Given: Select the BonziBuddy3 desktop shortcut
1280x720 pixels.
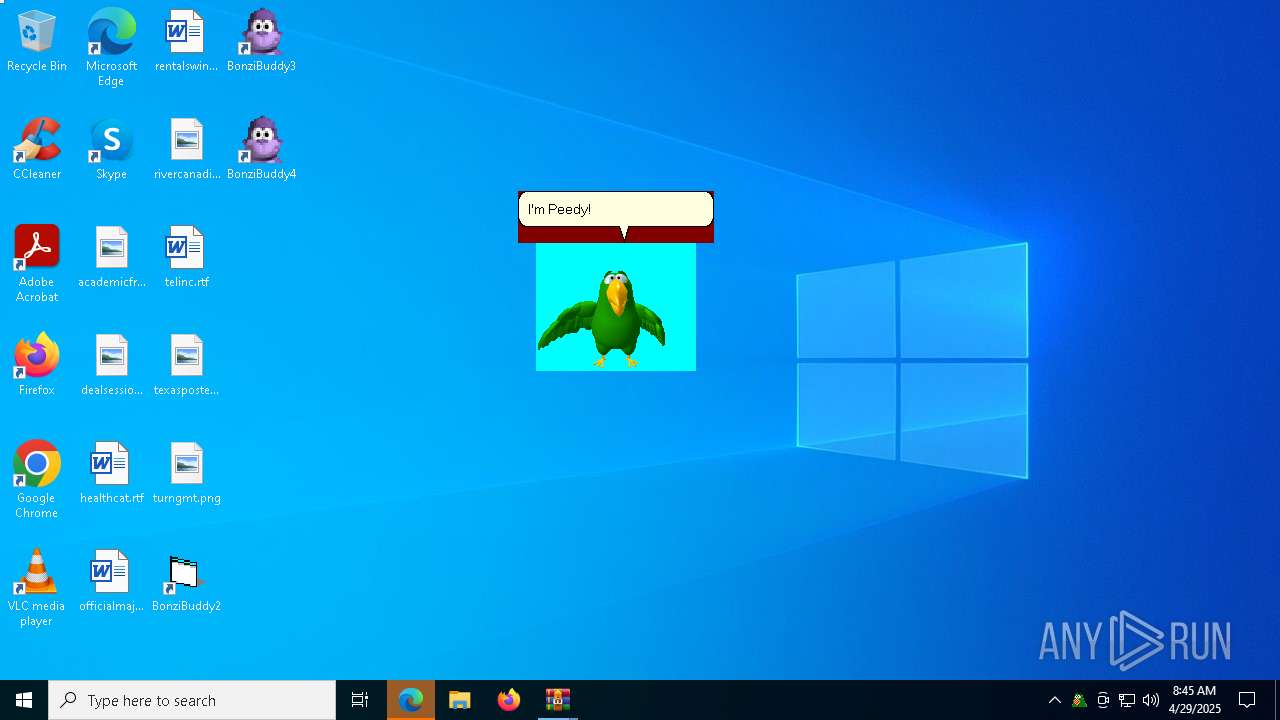Looking at the screenshot, I should 261,42.
